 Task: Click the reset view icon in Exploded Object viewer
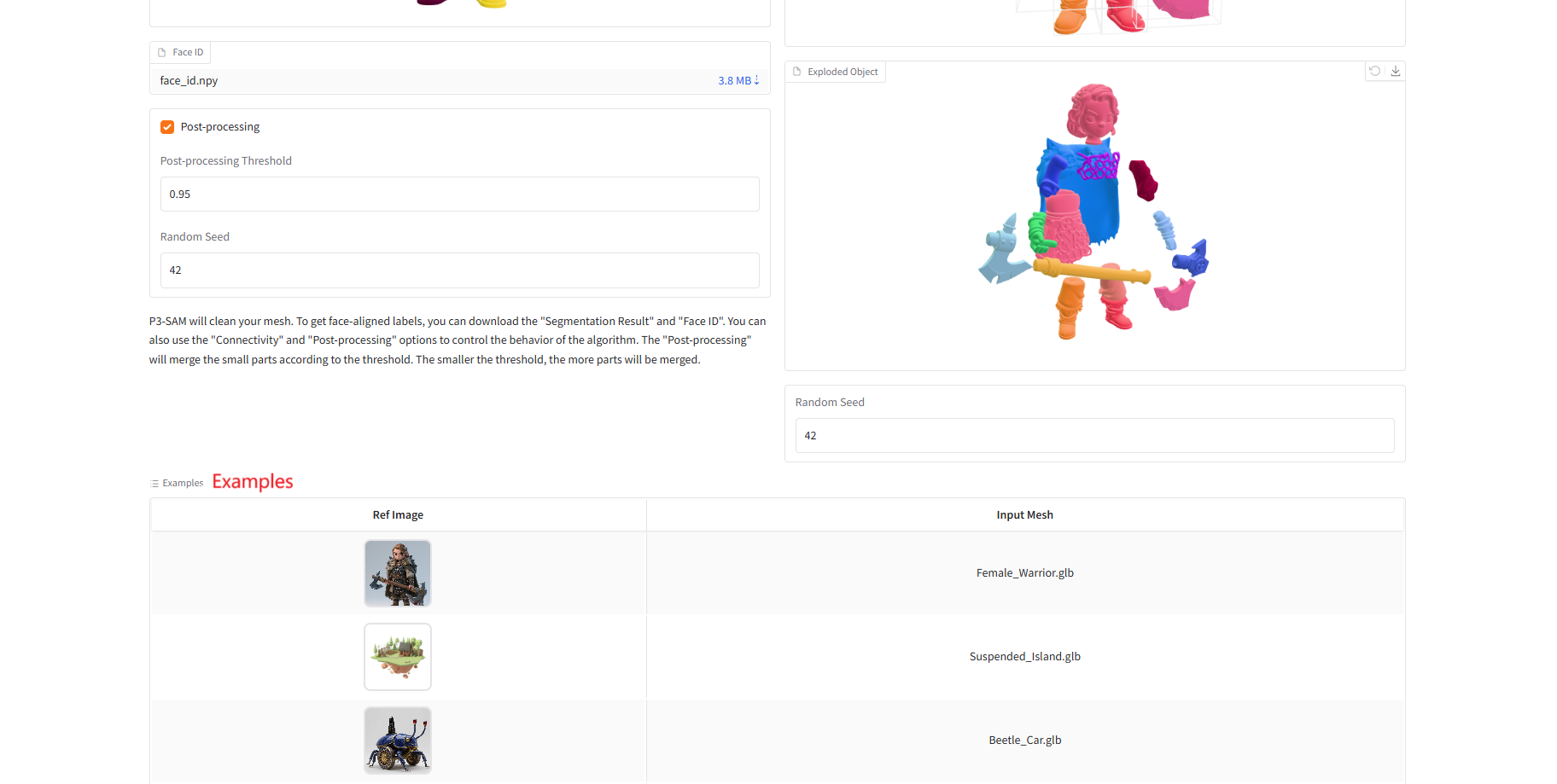coord(1374,72)
